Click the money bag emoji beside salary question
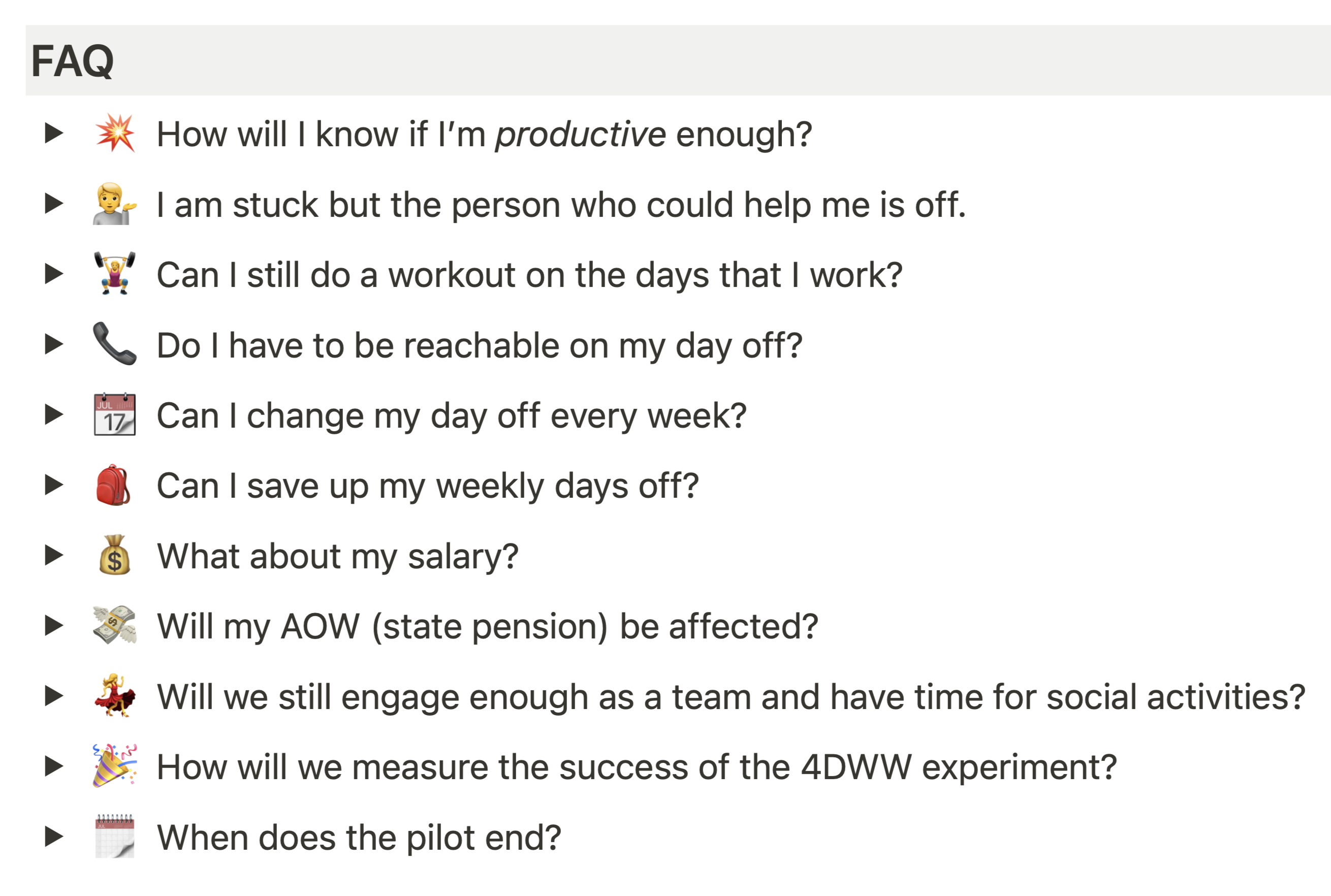 [x=115, y=555]
